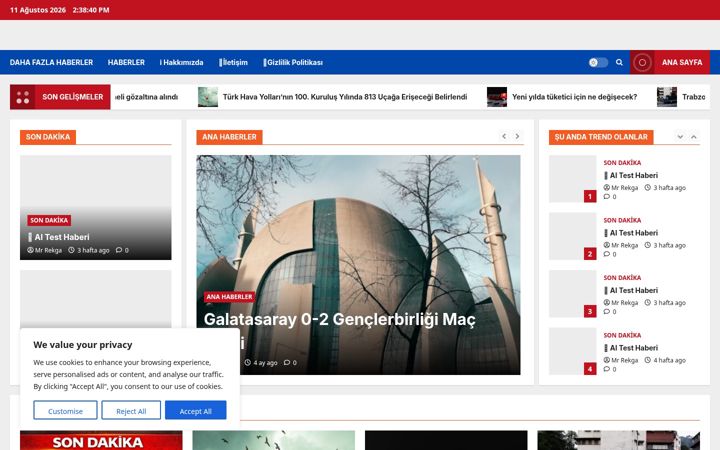Image resolution: width=720 pixels, height=450 pixels.
Task: Click Accept All in cookie banner
Action: (x=196, y=410)
